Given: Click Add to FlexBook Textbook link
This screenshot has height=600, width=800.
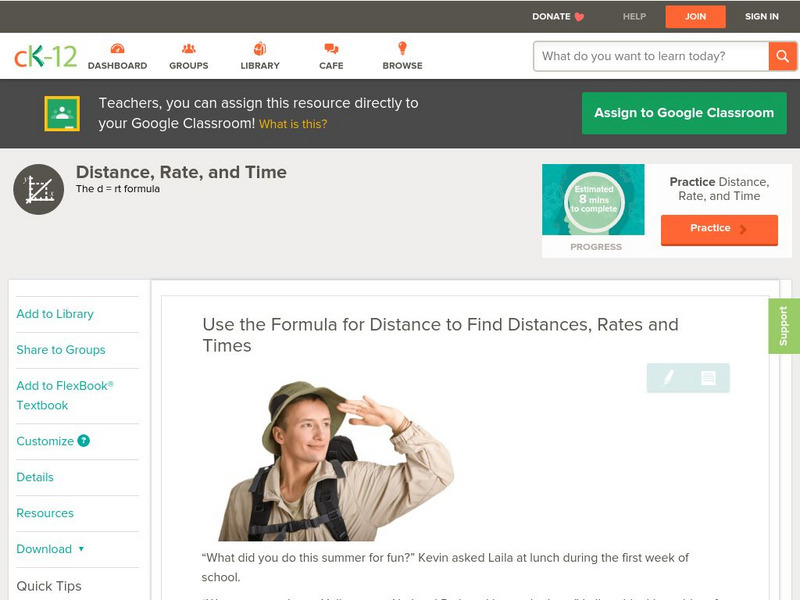Looking at the screenshot, I should click(65, 395).
